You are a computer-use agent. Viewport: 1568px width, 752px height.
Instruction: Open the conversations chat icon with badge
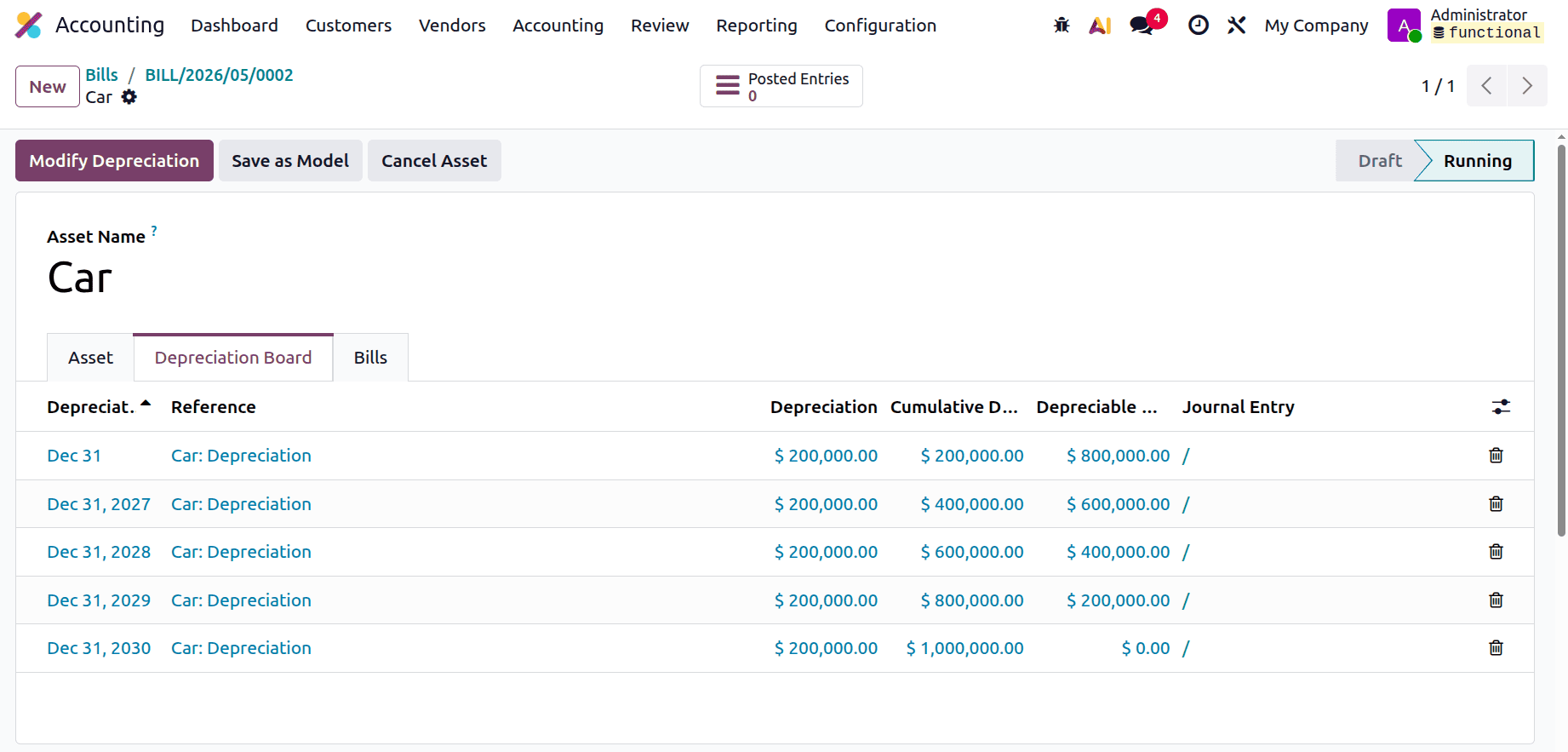click(x=1142, y=26)
